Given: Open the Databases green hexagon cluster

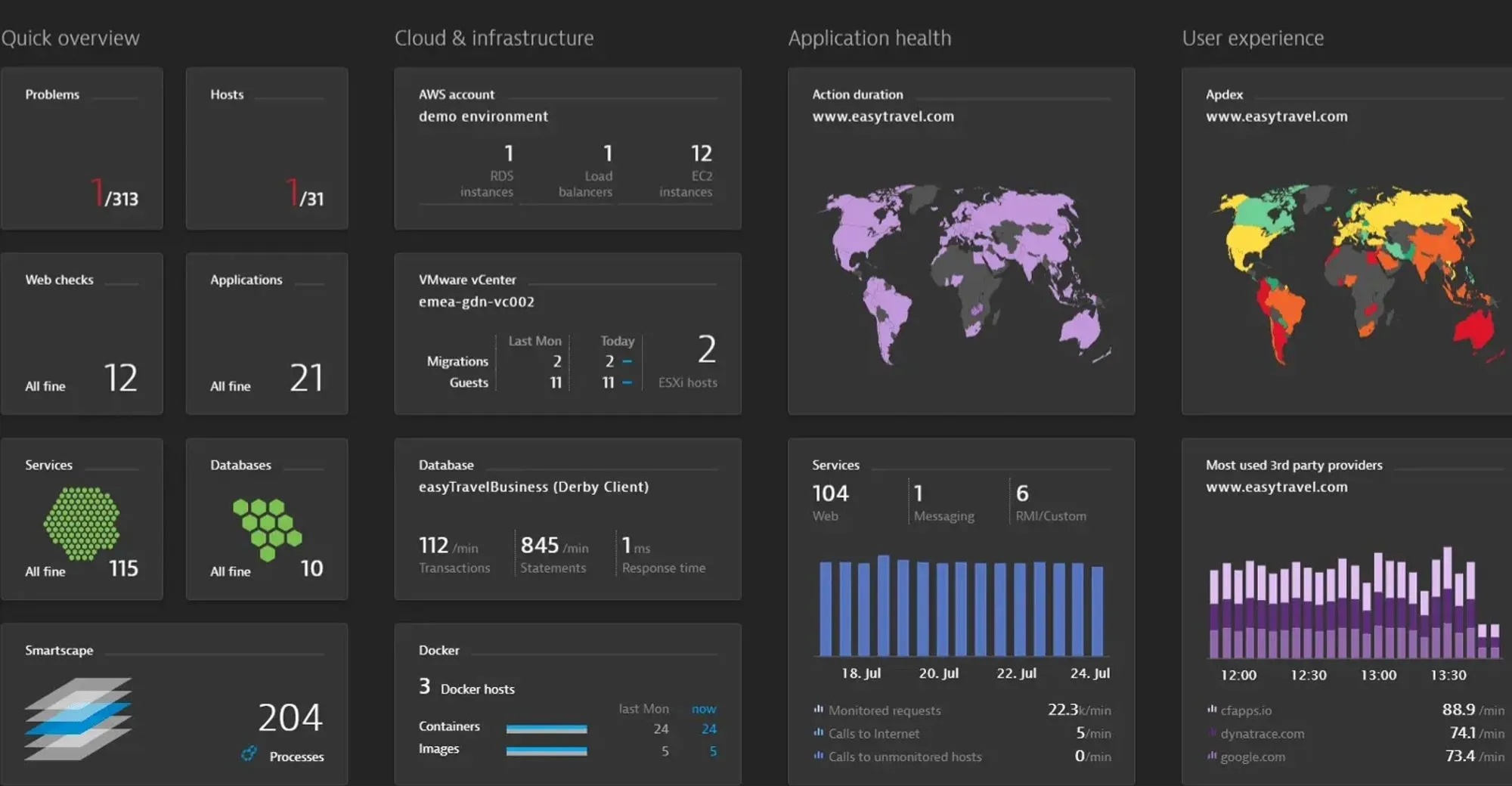Looking at the screenshot, I should 267,529.
